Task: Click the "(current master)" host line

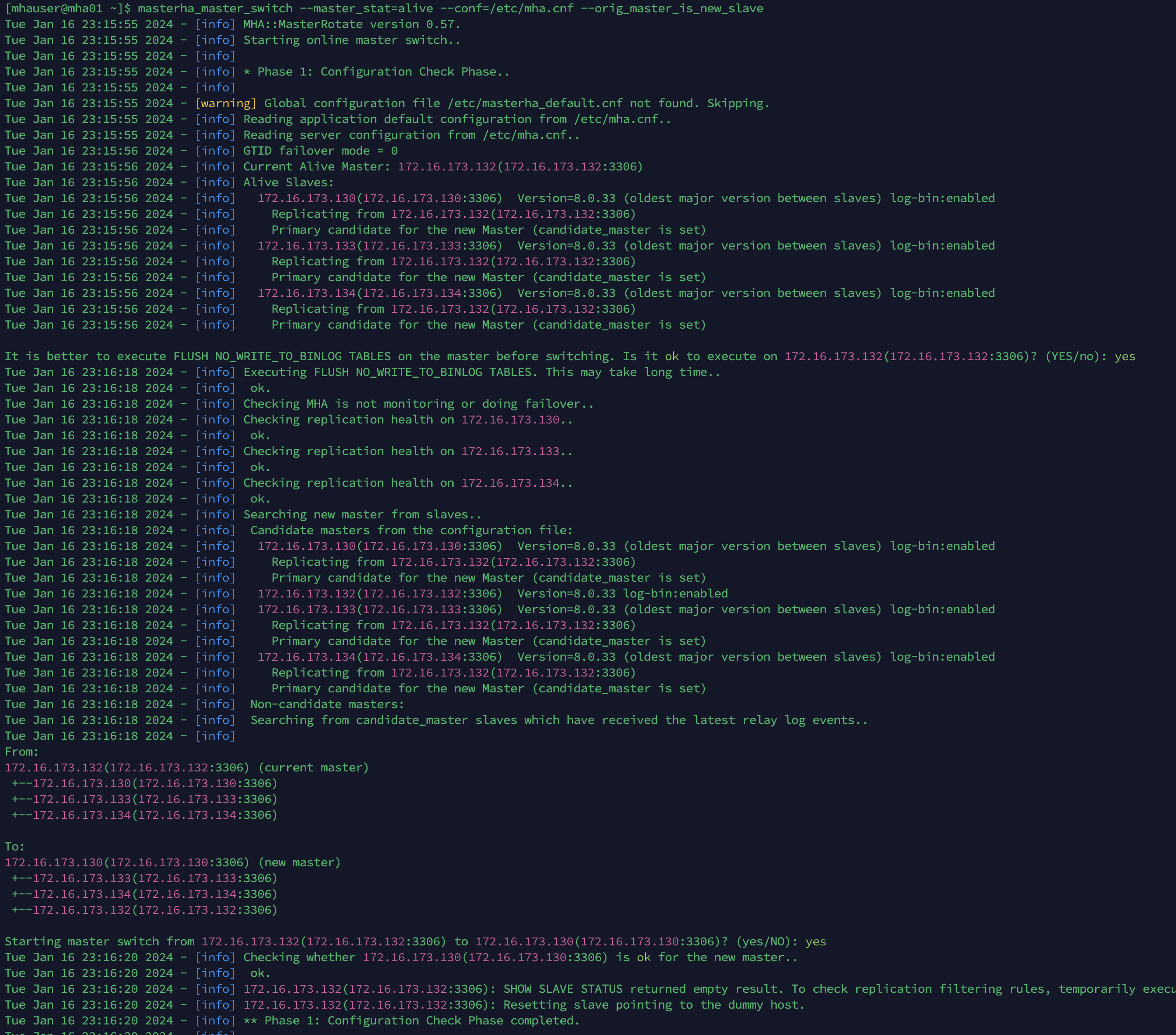Action: pyautogui.click(x=186, y=768)
